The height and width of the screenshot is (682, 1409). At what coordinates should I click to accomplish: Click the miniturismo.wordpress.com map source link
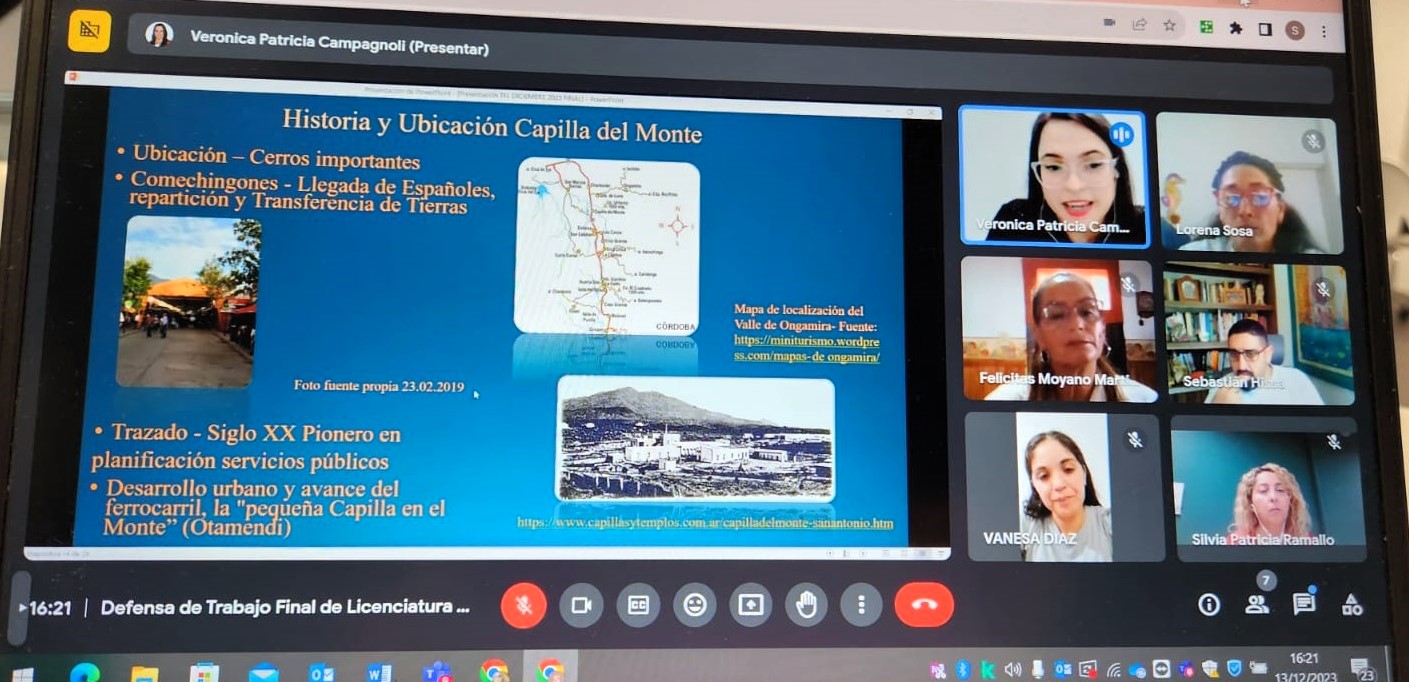click(x=806, y=348)
